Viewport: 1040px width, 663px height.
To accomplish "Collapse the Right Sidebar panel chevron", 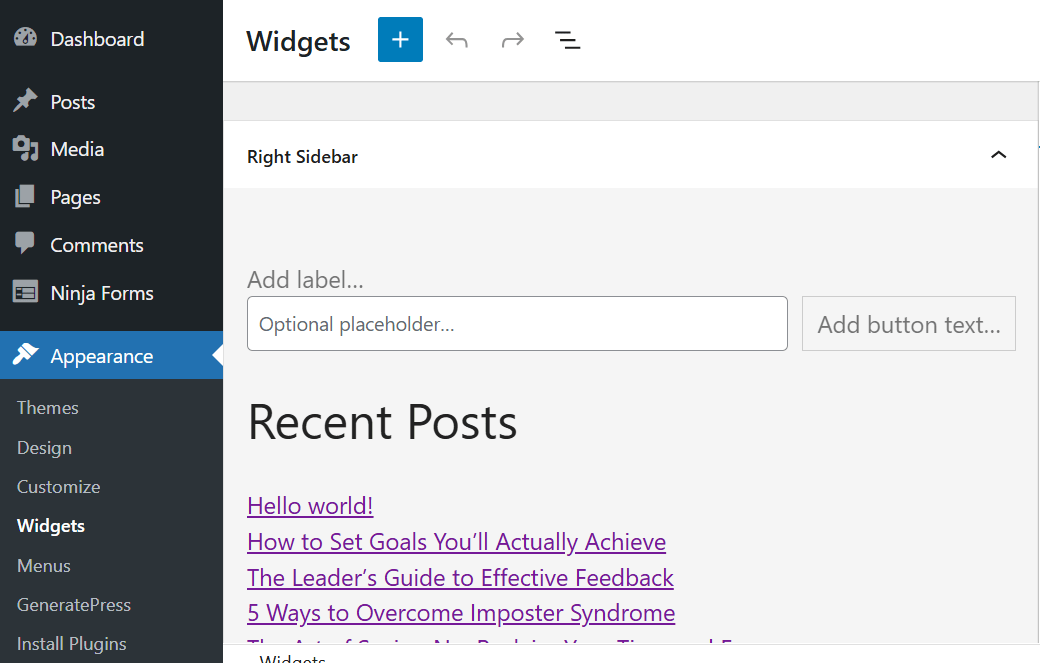I will [x=997, y=155].
